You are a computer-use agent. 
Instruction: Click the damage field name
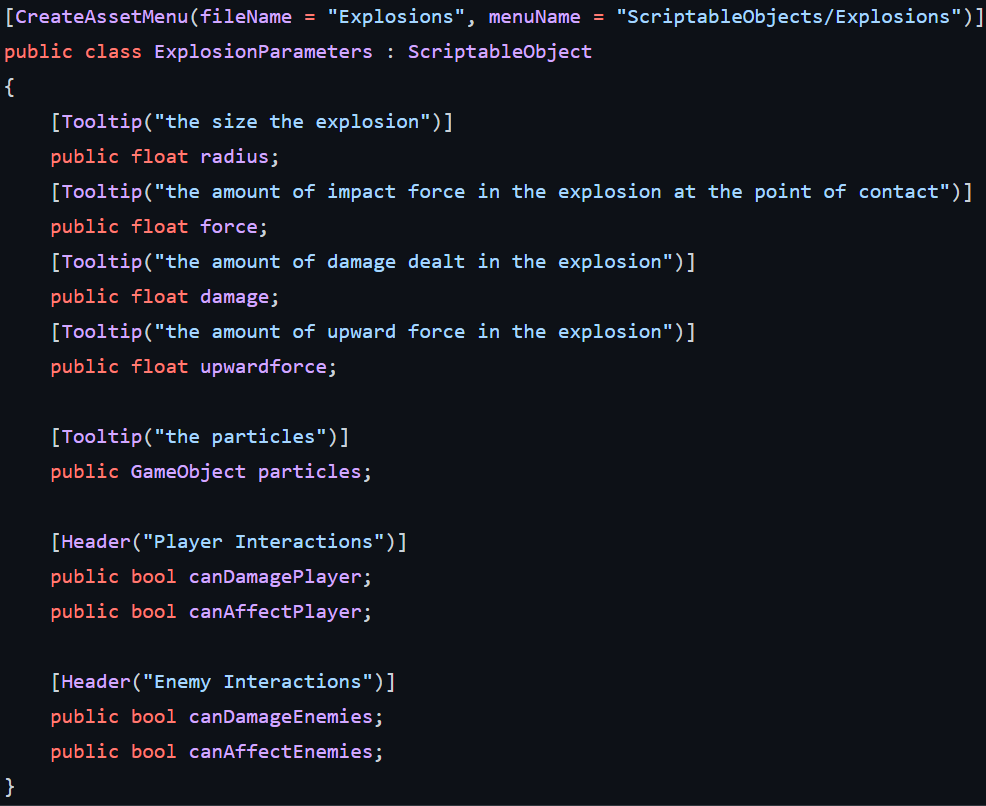(x=235, y=297)
